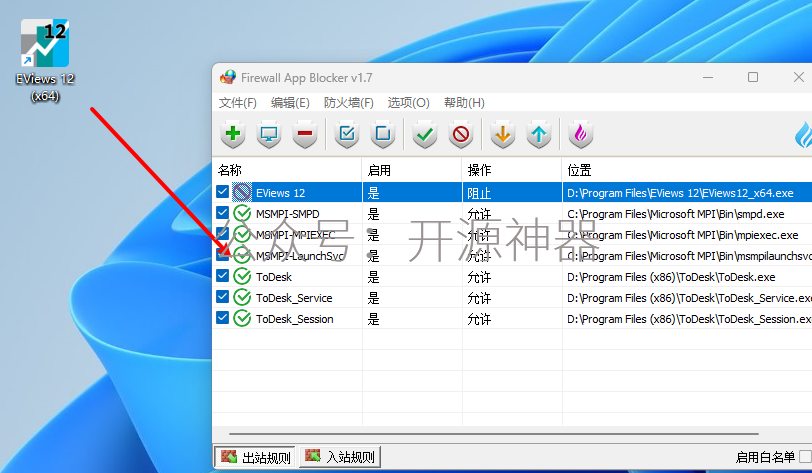Uncheck the ToDesk_Service rule checkbox
This screenshot has height=473, width=812.
(x=223, y=297)
